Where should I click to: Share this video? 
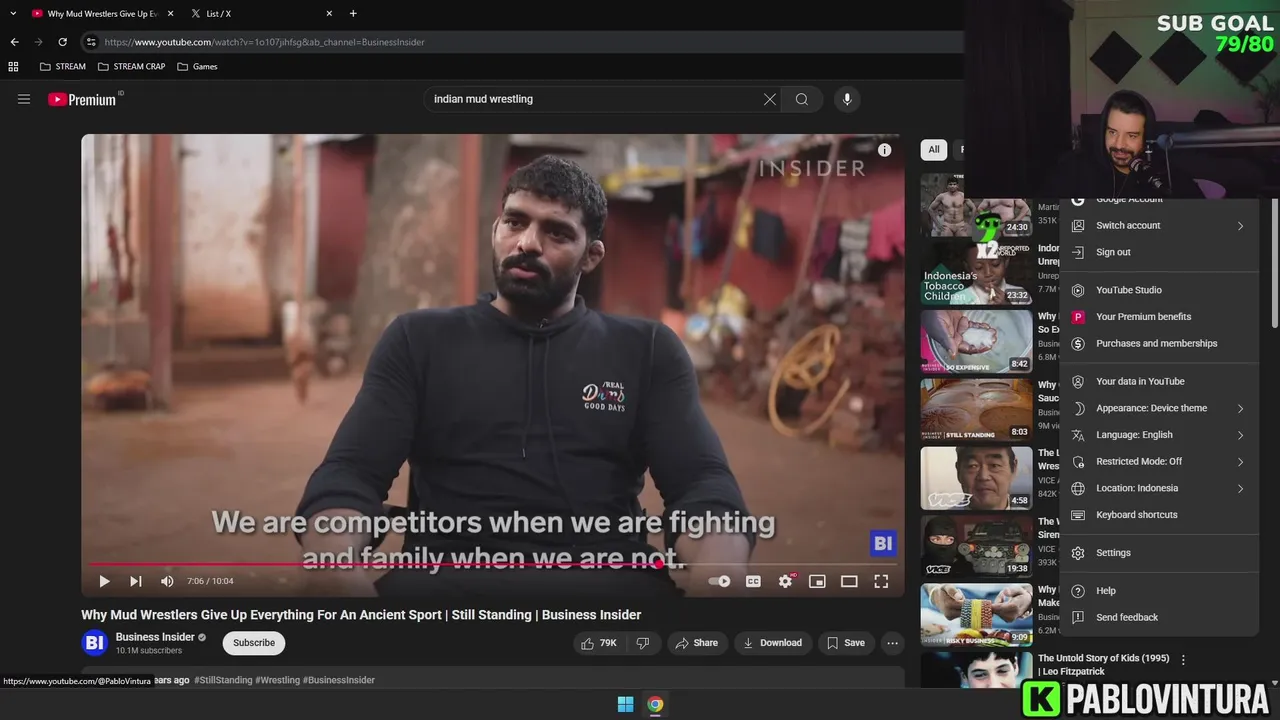click(x=697, y=643)
